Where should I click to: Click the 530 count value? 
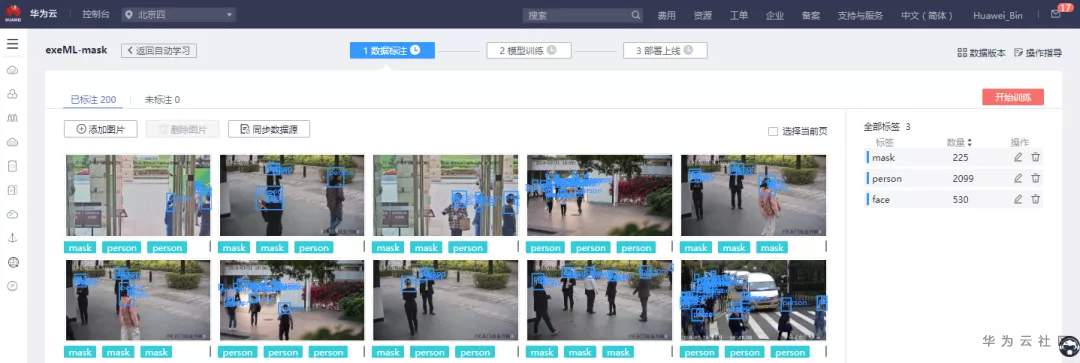[960, 199]
